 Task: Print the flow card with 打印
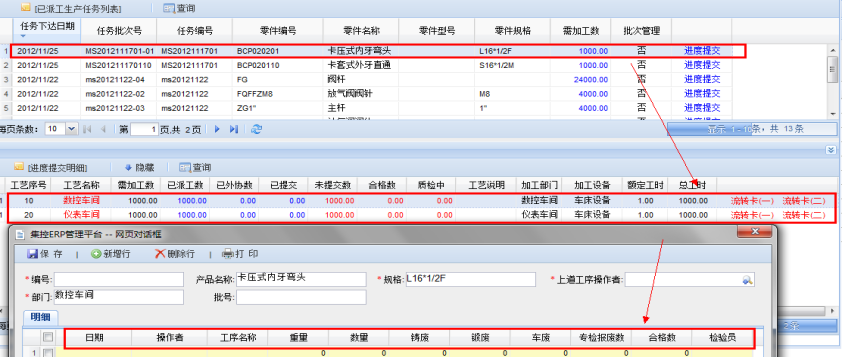(x=240, y=254)
